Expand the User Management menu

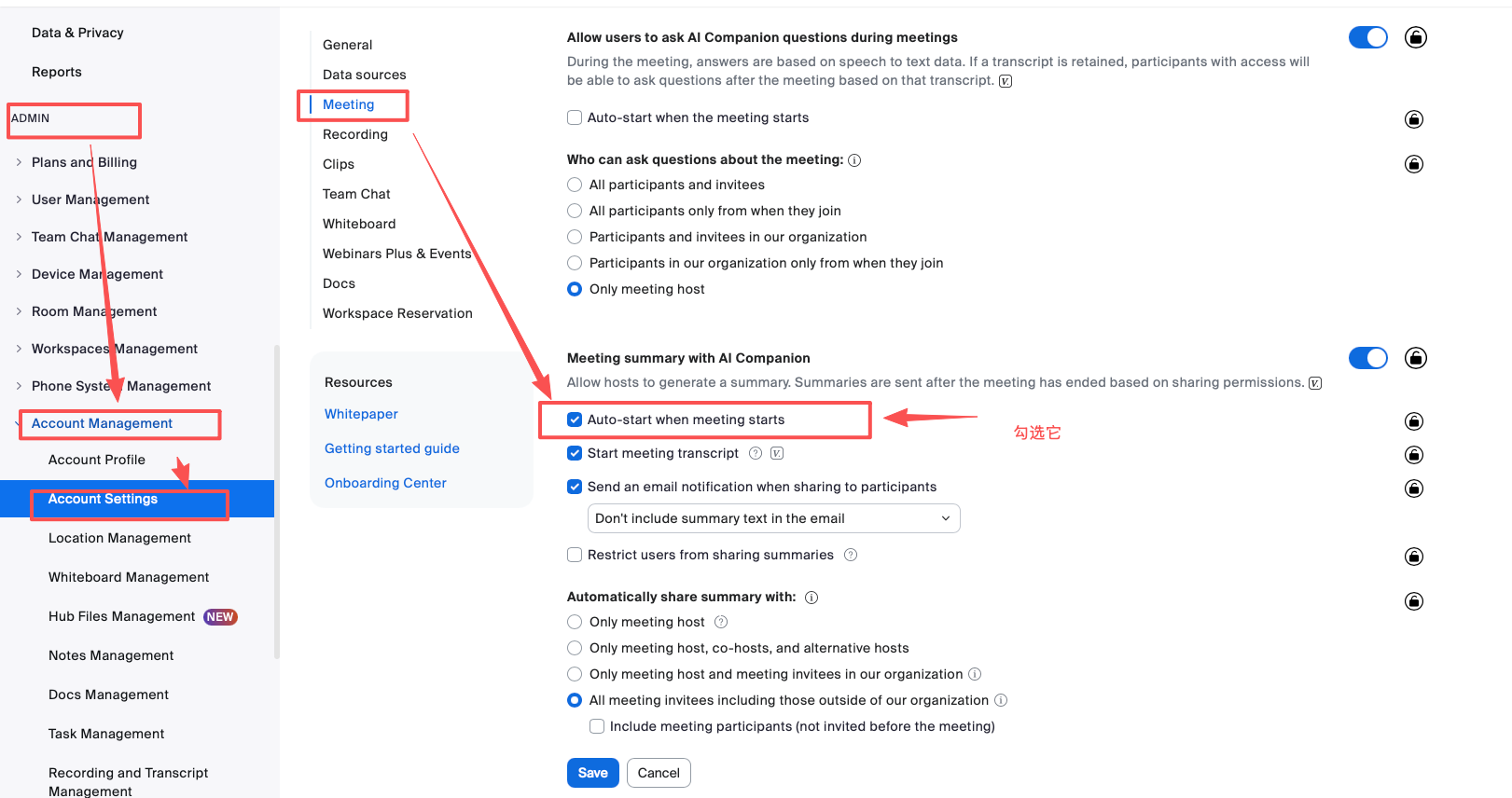click(19, 199)
